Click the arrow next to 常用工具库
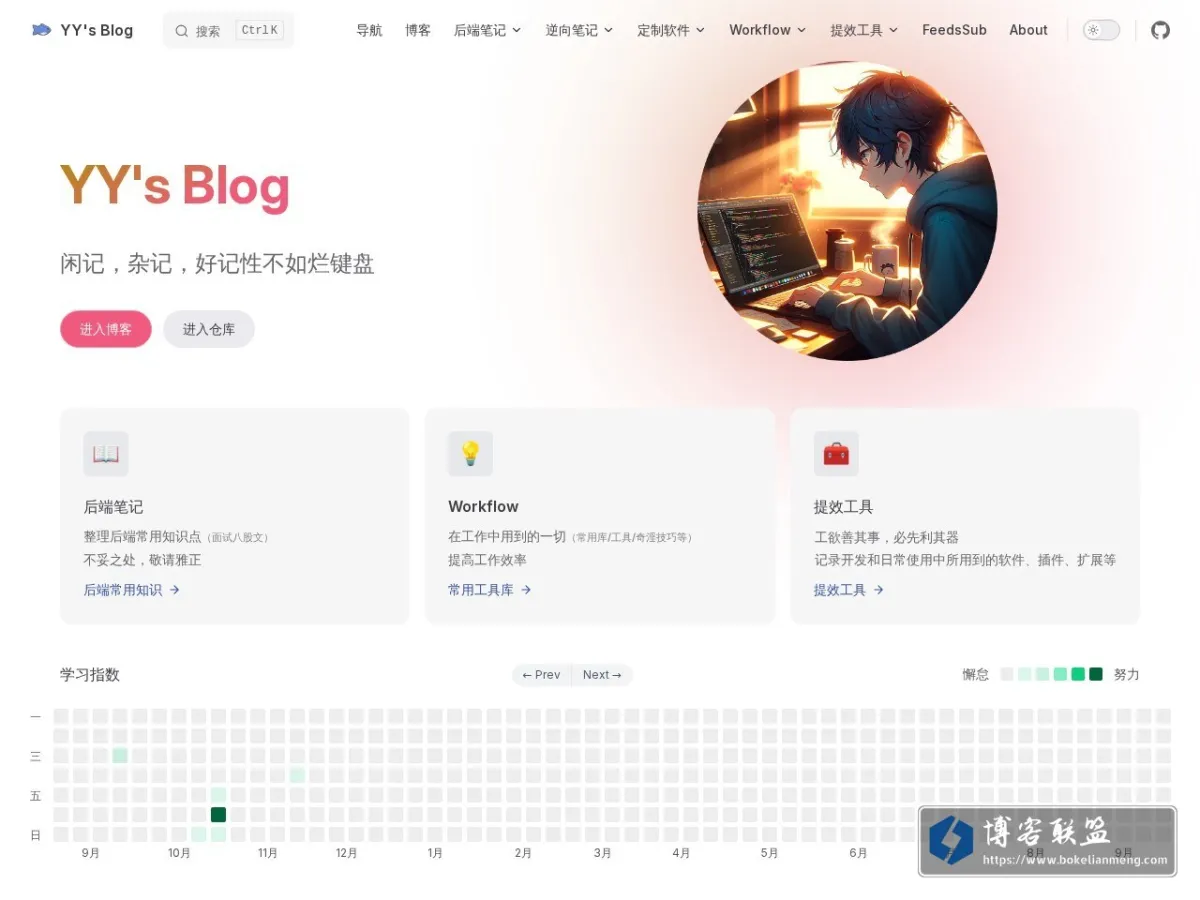The image size is (1200, 900). [x=526, y=590]
